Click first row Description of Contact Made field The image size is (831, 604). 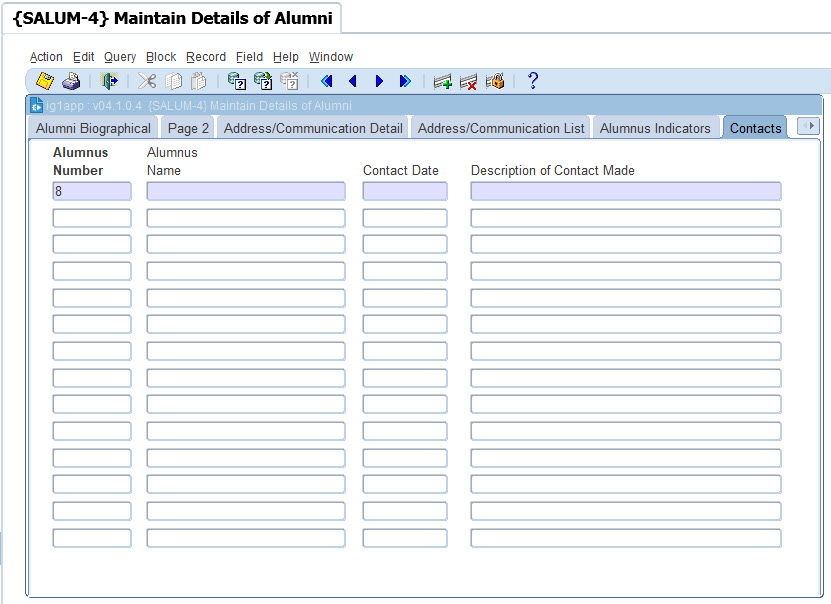pyautogui.click(x=625, y=191)
